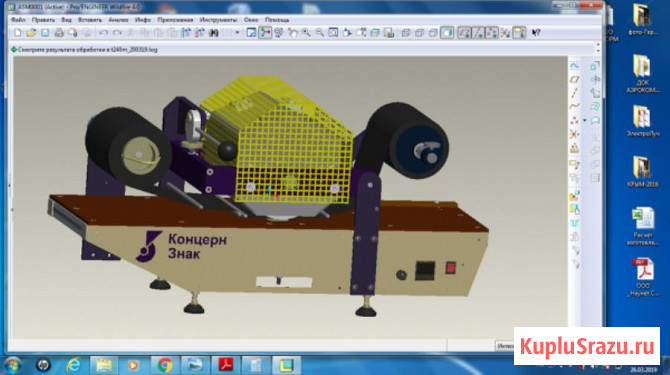Print the model via printer icon
670x375 pixels.
pos(59,33)
